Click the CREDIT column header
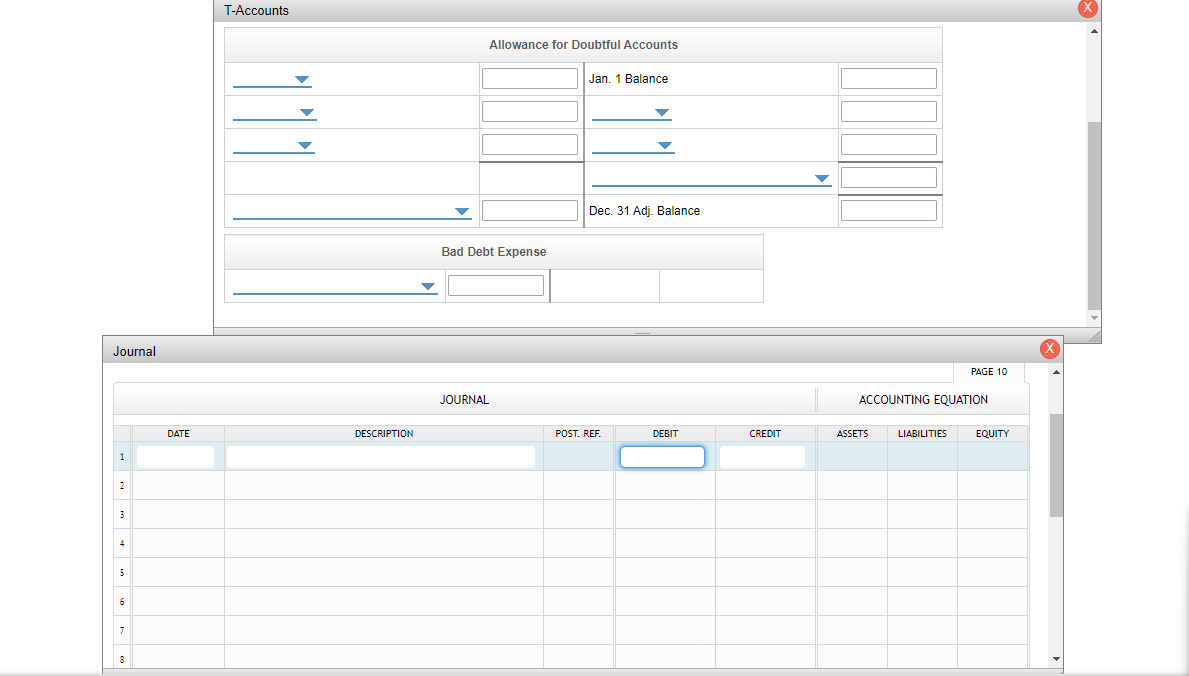This screenshot has width=1189, height=676. pyautogui.click(x=765, y=434)
